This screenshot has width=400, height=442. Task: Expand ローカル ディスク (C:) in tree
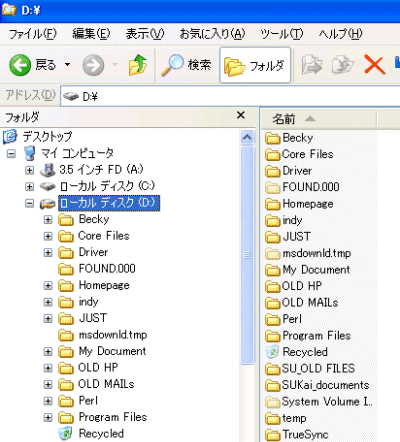coord(30,187)
